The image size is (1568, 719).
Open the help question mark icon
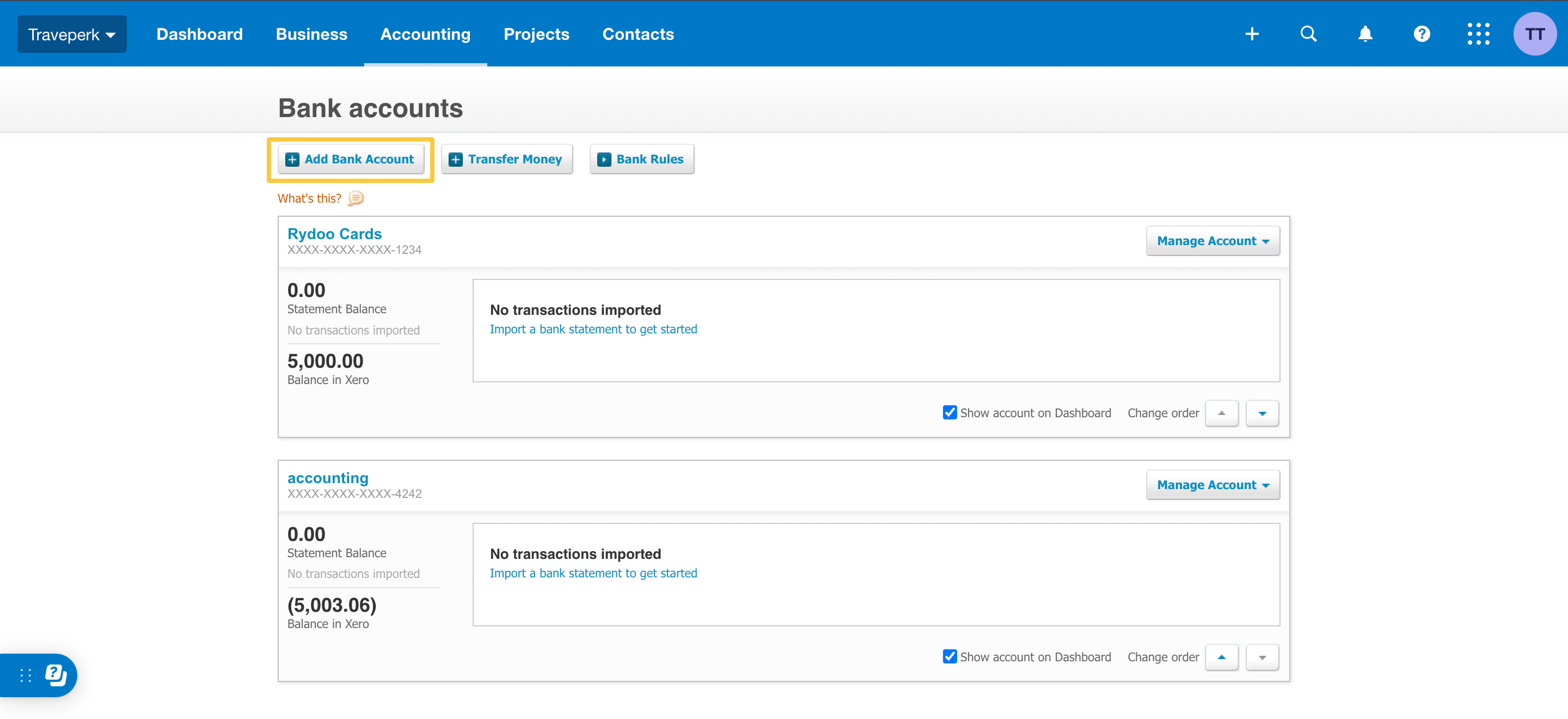click(1422, 34)
